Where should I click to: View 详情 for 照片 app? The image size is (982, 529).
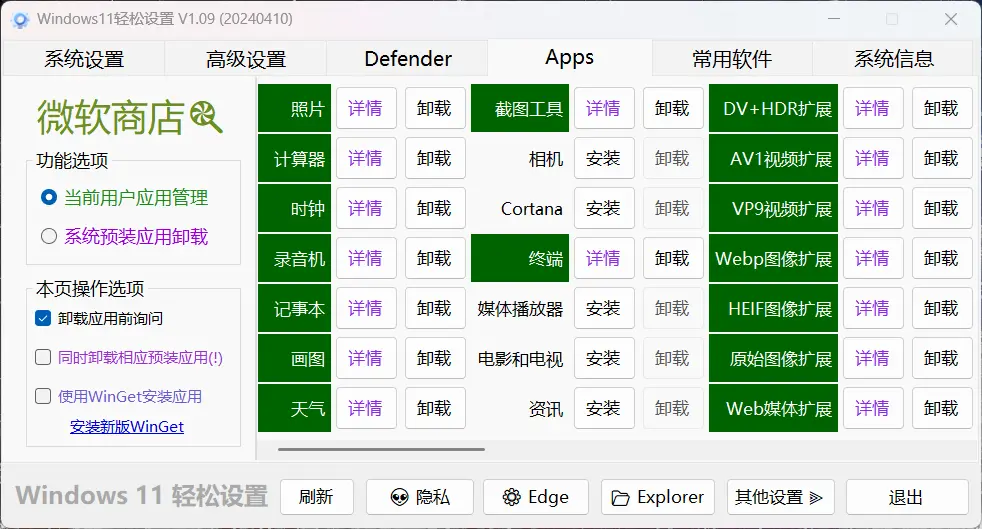click(366, 108)
